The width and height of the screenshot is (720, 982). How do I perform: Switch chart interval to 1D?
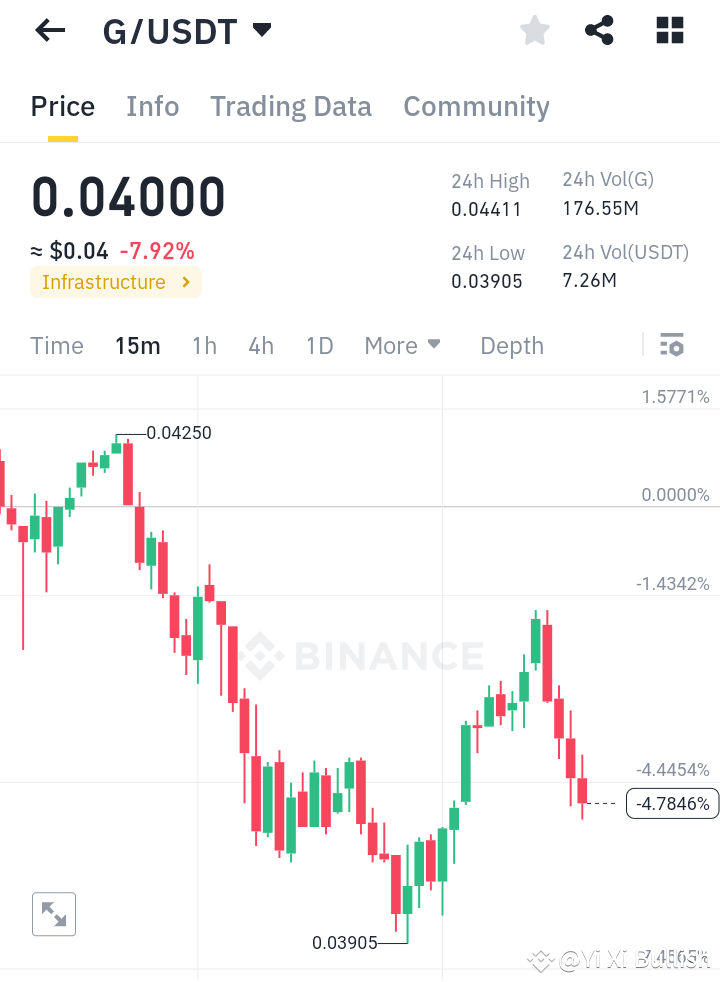pos(319,345)
